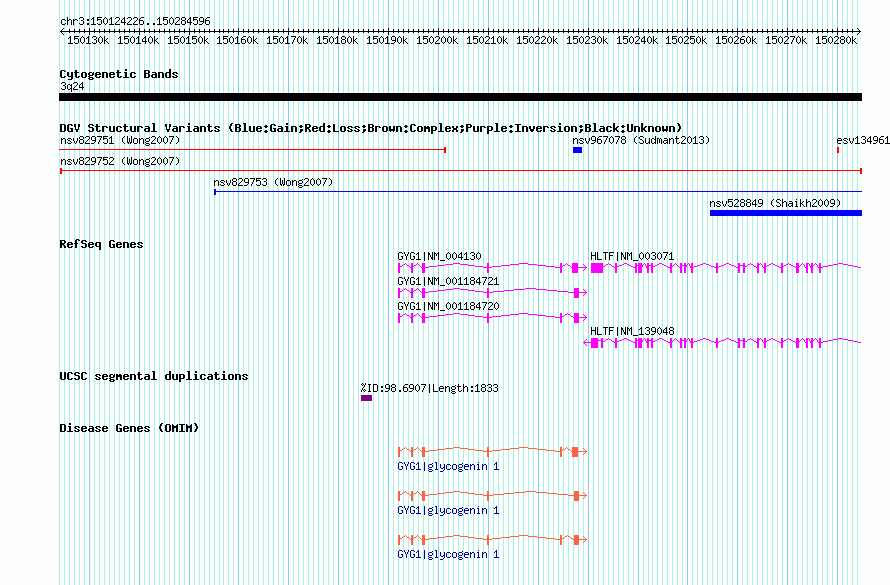The height and width of the screenshot is (585, 890).
Task: Click the 150200k ruler tick label
Action: pos(437,40)
